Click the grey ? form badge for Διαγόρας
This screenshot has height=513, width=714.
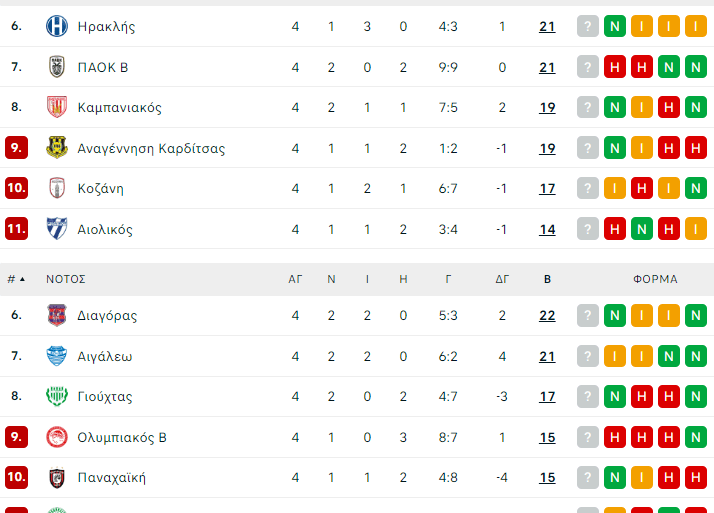[x=587, y=316]
